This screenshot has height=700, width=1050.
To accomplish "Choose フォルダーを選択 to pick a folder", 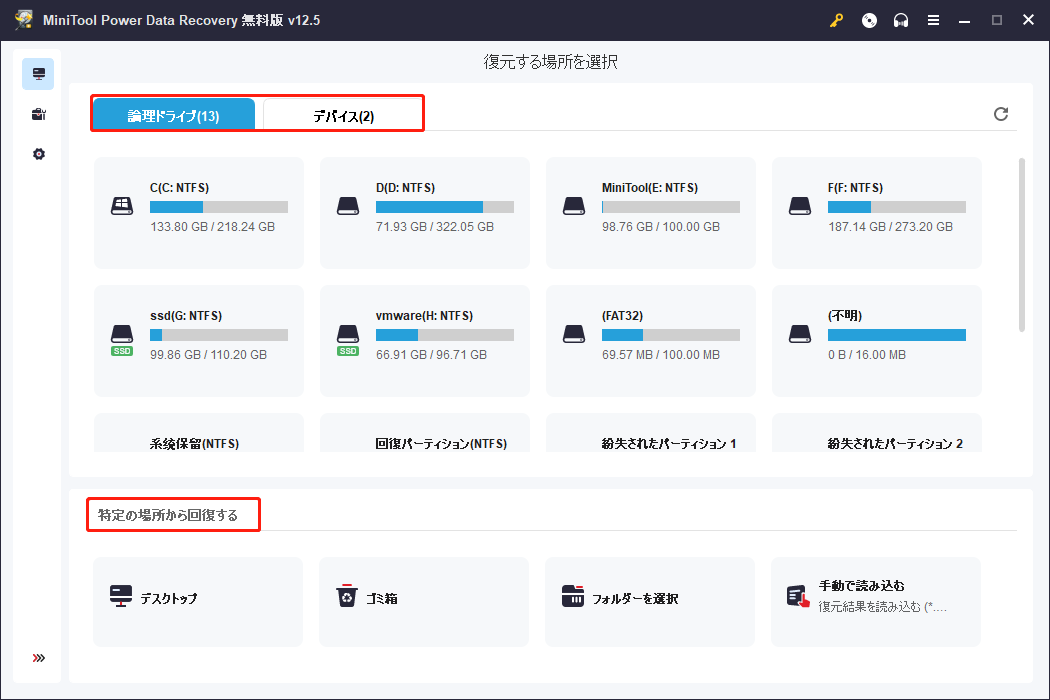I will tap(650, 602).
